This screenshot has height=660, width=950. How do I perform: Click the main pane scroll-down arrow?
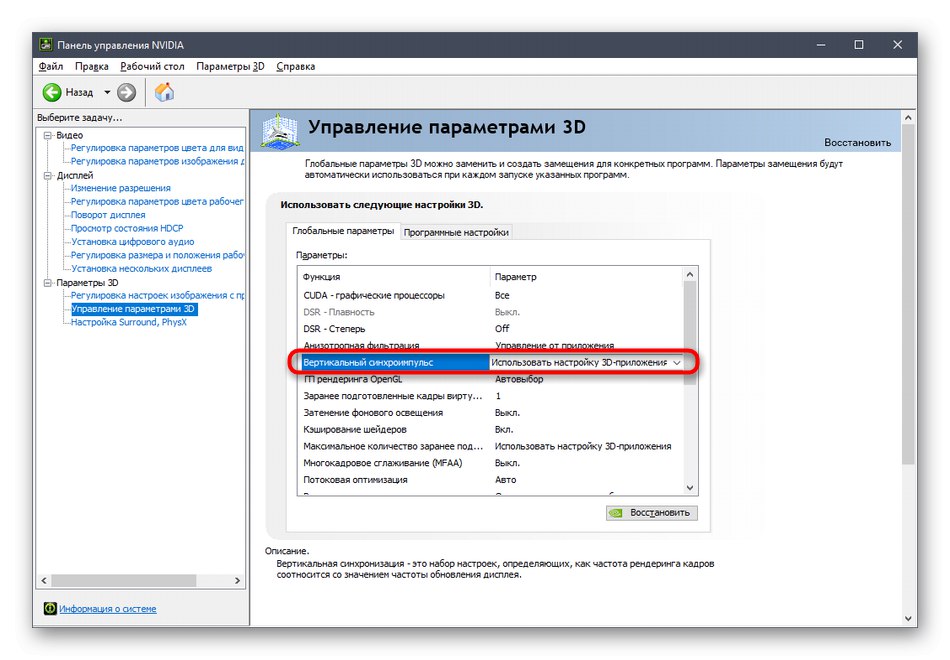[908, 619]
